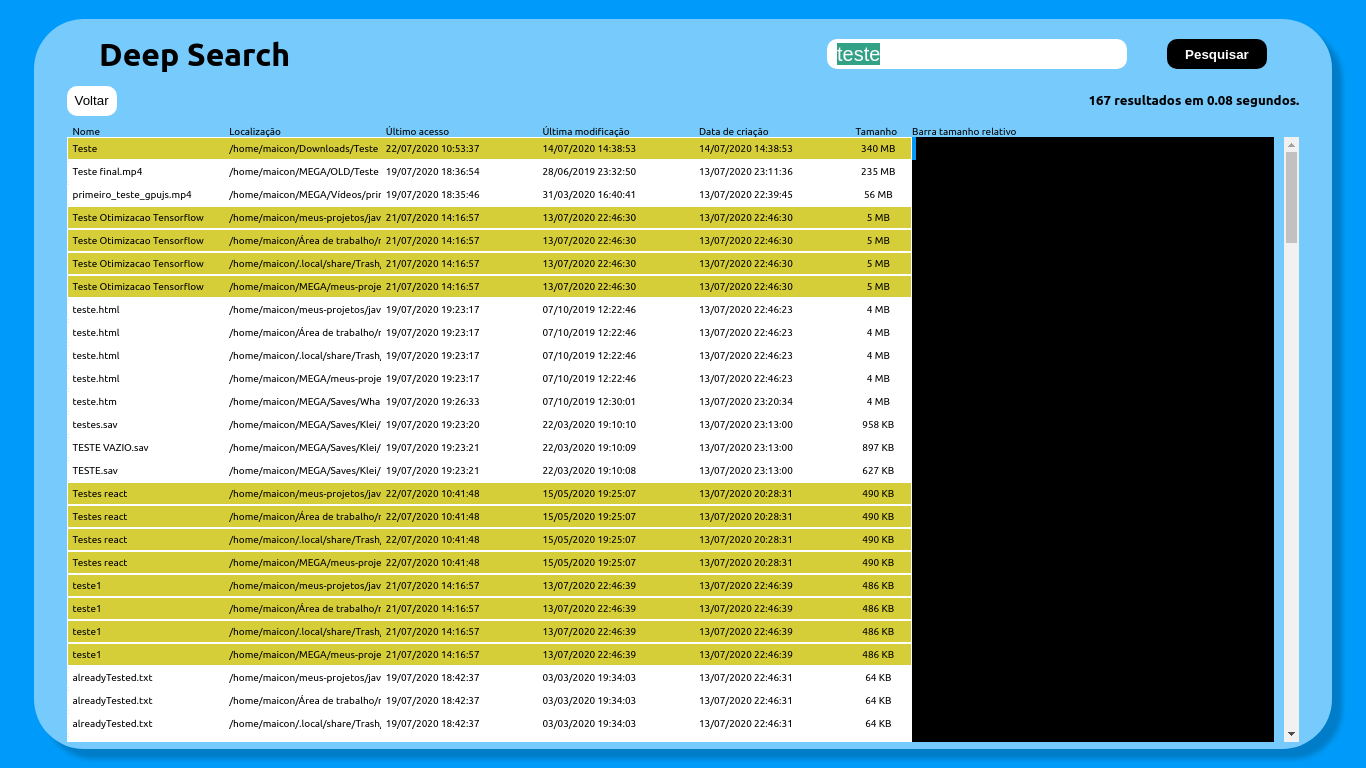The height and width of the screenshot is (768, 1366).
Task: Click the Última modificação column header
Action: [x=586, y=131]
